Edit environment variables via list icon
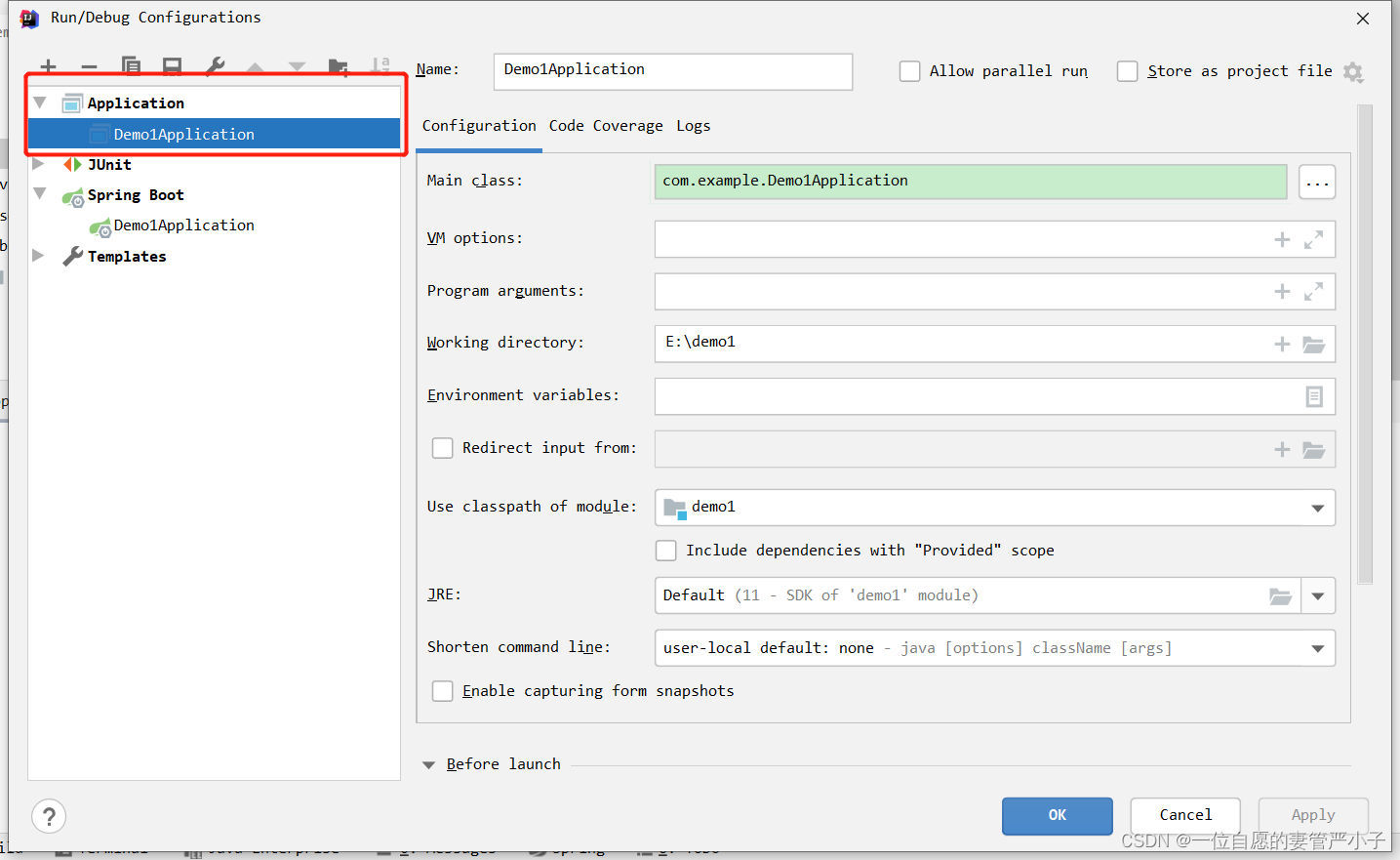The image size is (1400, 860). 1314,396
